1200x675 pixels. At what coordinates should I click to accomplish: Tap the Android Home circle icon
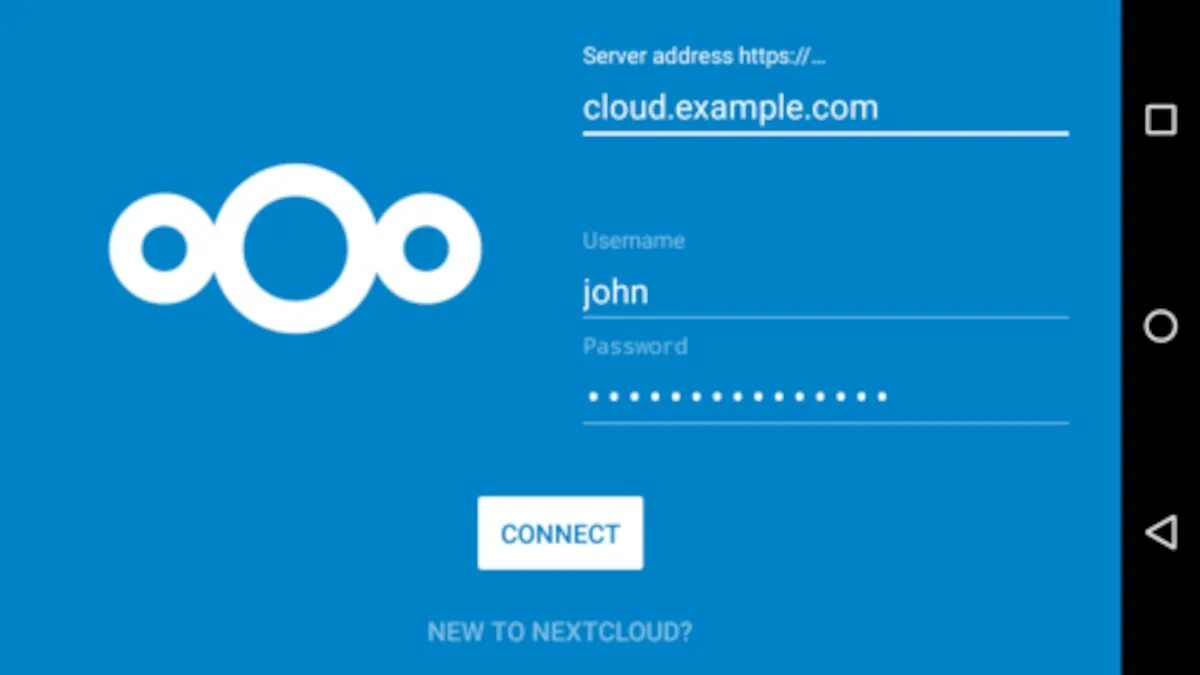pos(1160,326)
